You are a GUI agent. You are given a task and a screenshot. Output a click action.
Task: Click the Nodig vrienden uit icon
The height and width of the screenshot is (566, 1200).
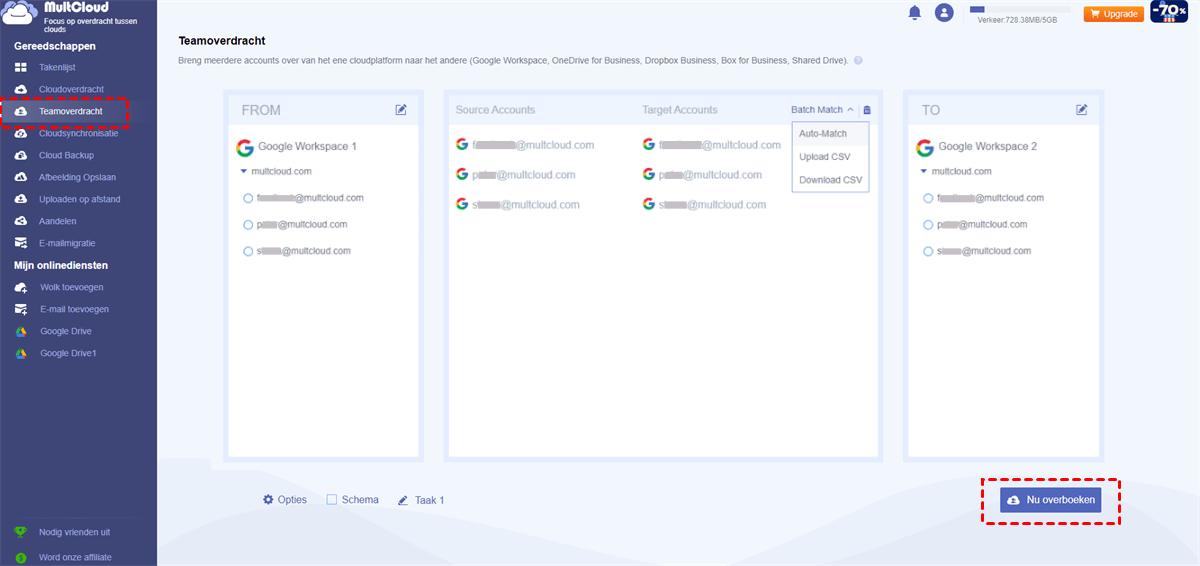tap(21, 532)
